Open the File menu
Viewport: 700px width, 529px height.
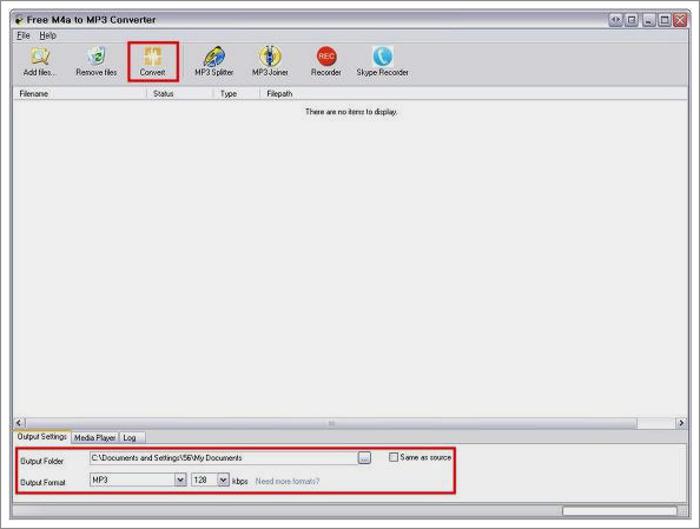[23, 36]
